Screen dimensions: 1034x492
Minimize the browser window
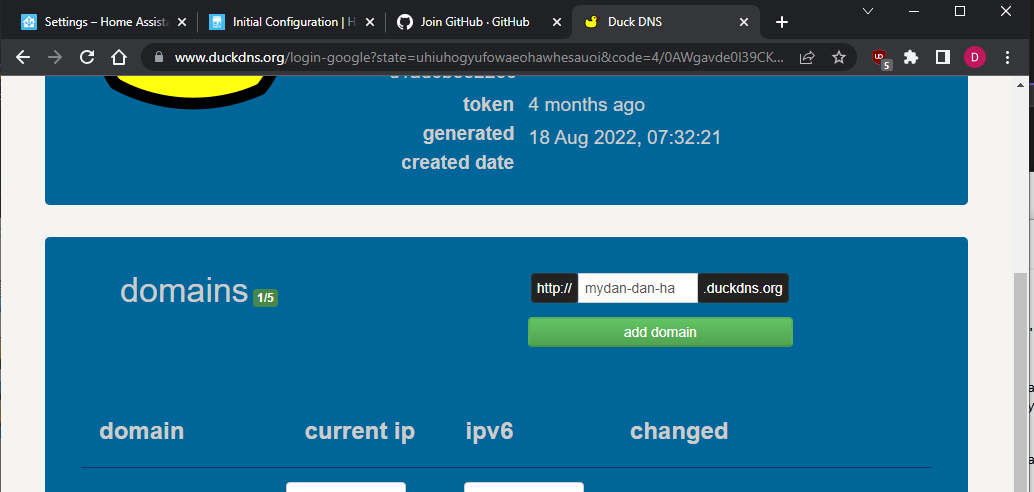tap(914, 11)
